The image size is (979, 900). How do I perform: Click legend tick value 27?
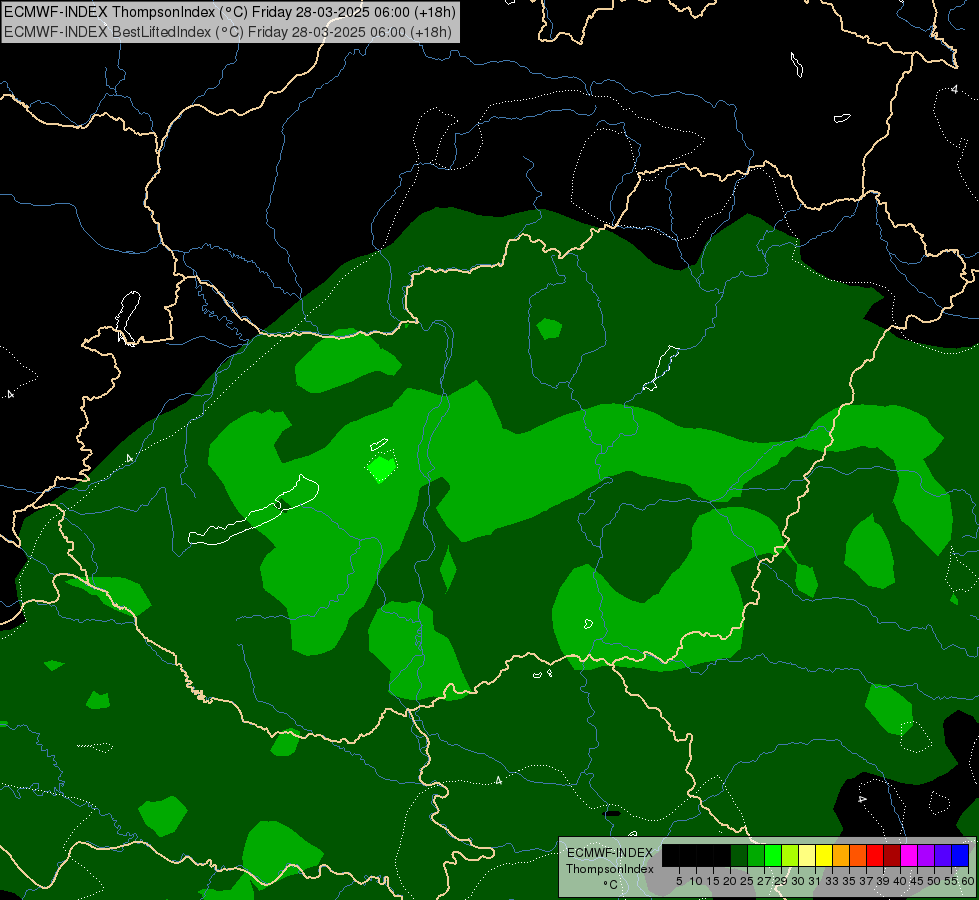764,881
